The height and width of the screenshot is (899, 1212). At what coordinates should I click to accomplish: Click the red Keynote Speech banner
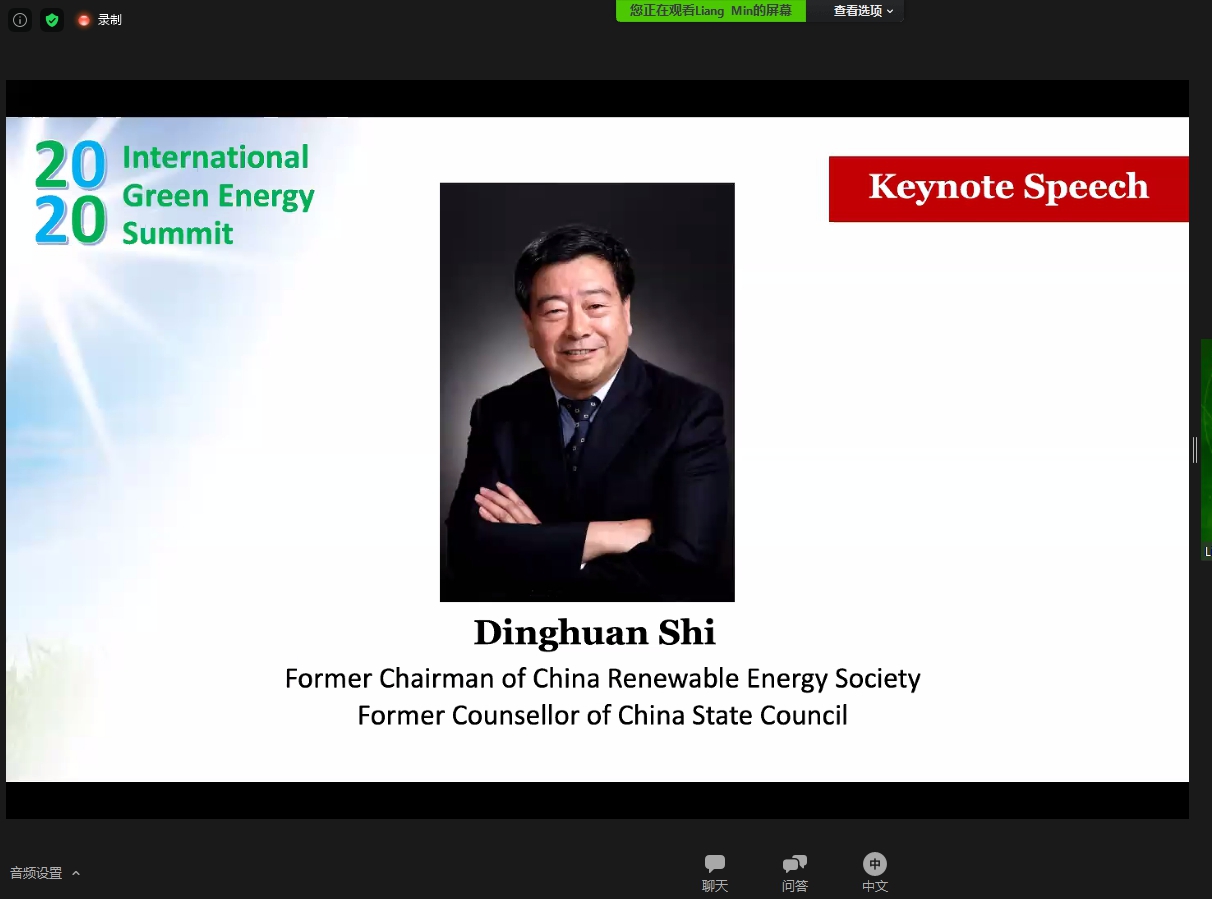point(1008,188)
